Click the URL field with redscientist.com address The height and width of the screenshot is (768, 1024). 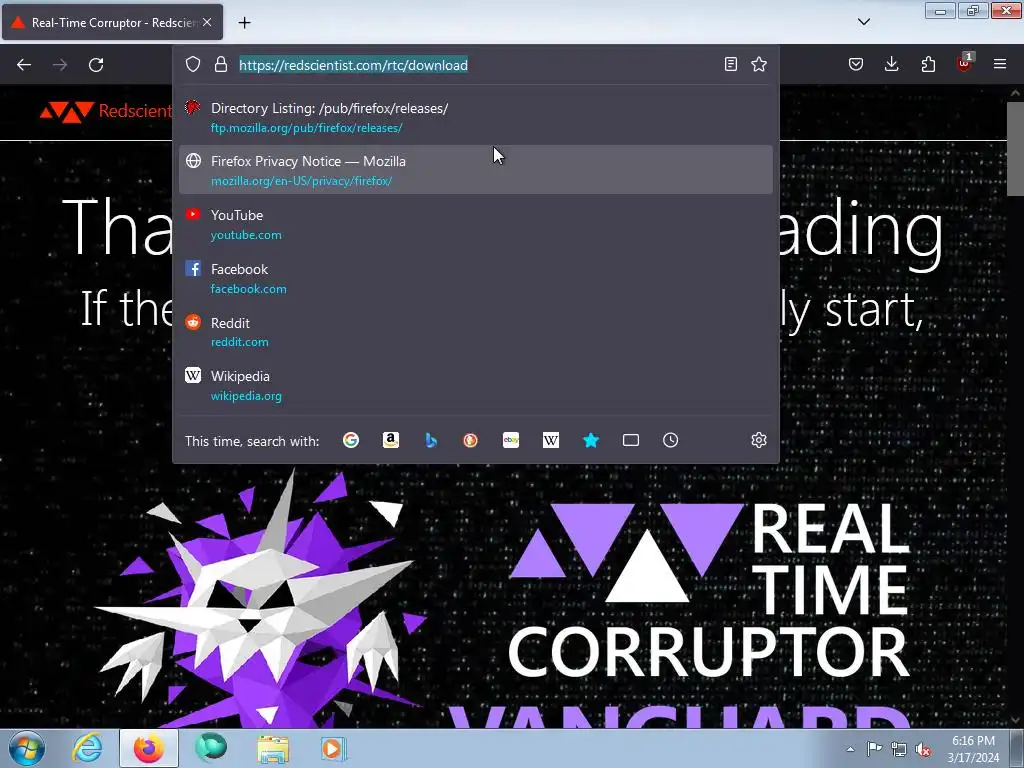tap(477, 65)
